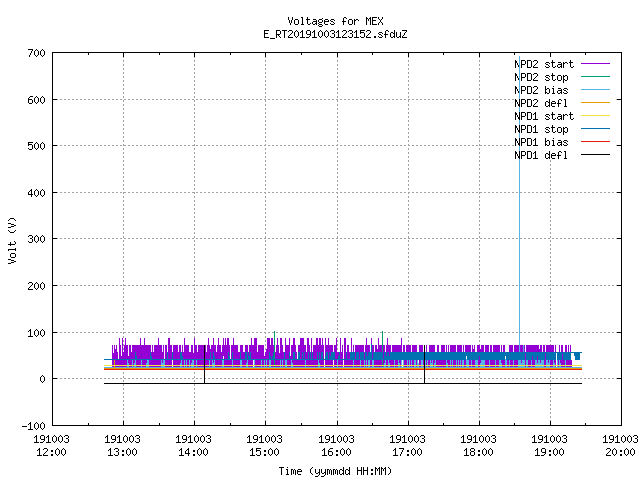Click the black NPD1 defl legend line
Screen dimensions: 640x480
pos(595,155)
